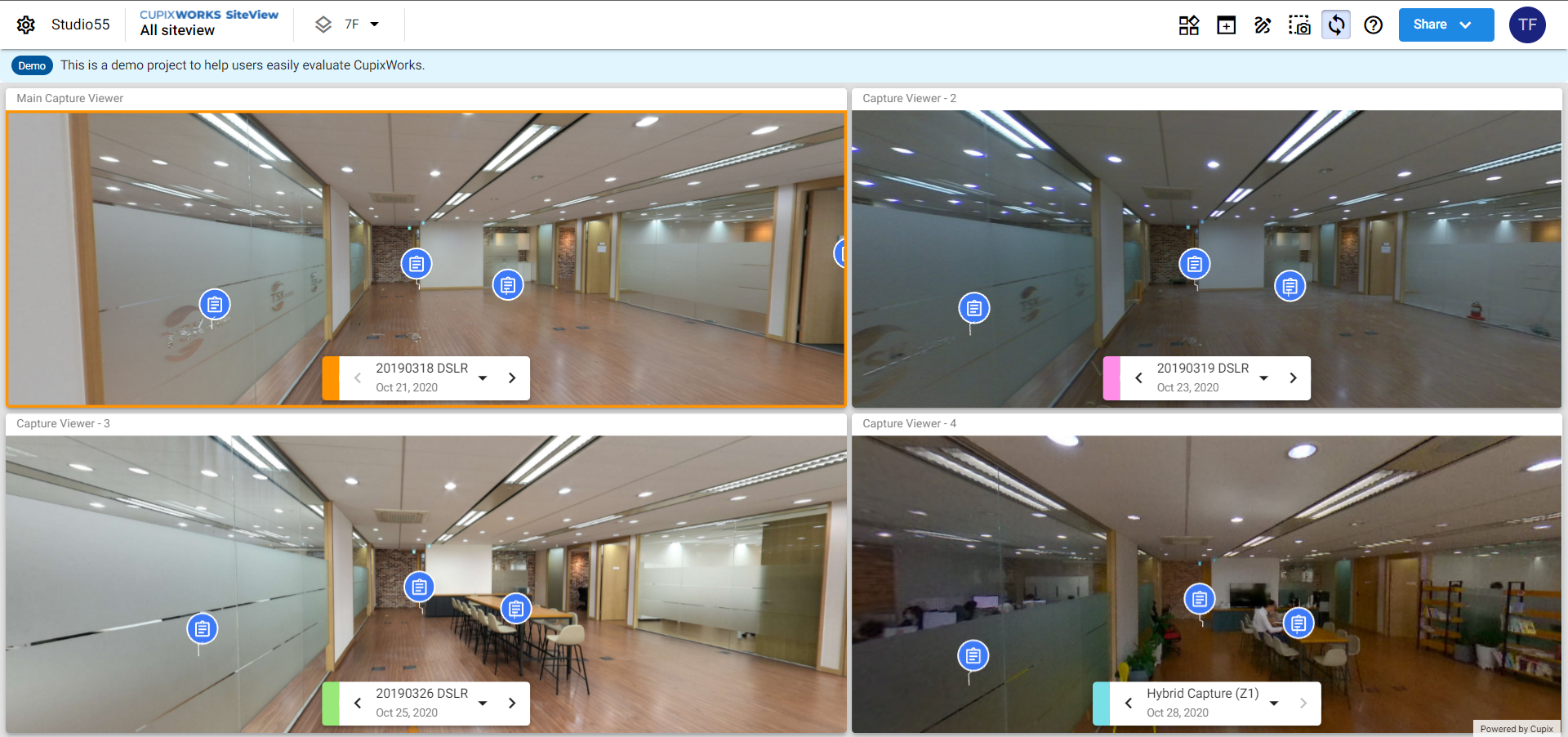Open middle annotation marker in Capture Viewer 4
This screenshot has height=737, width=1568.
point(1200,600)
